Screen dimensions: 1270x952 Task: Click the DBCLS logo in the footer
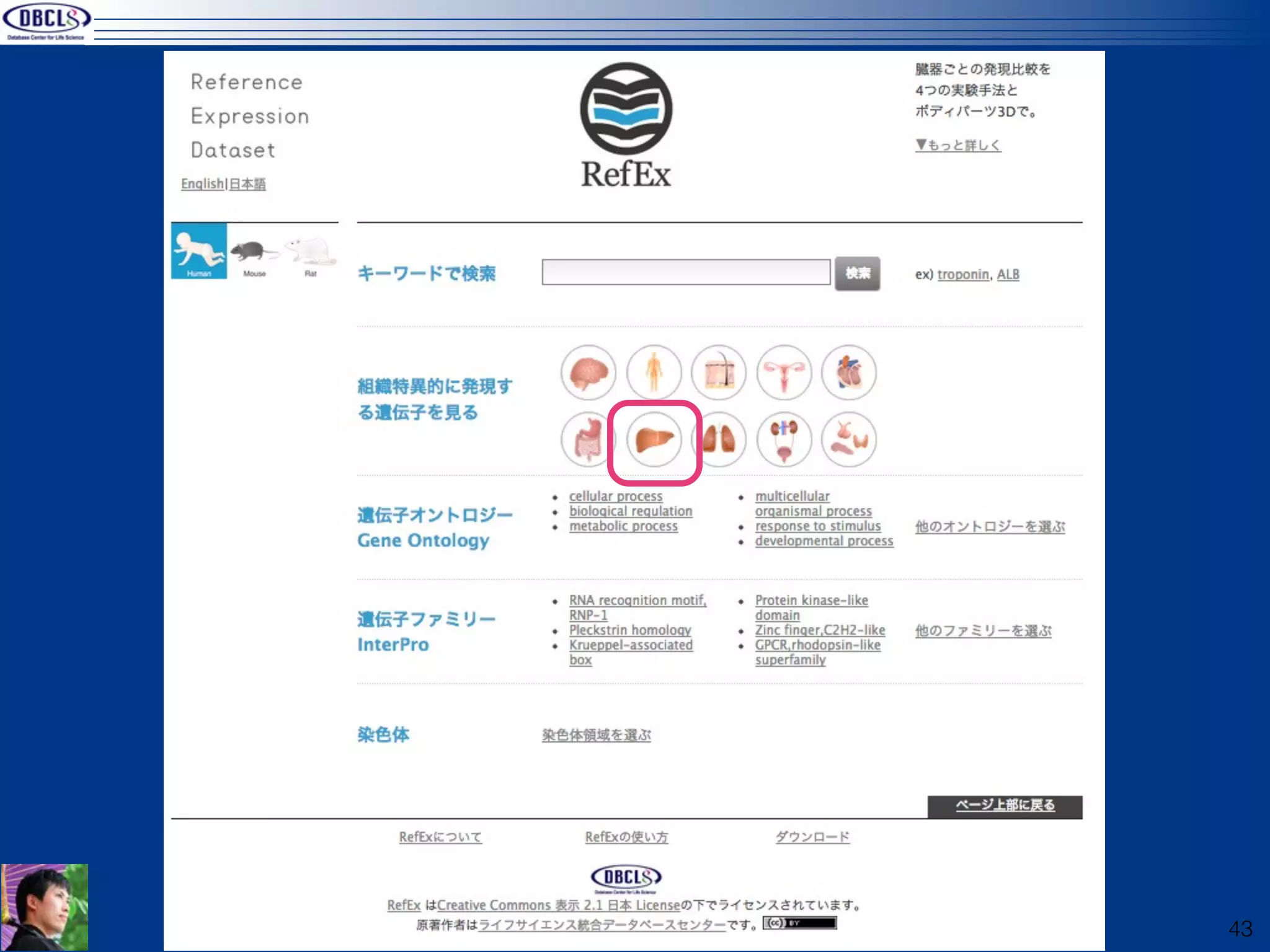click(626, 878)
